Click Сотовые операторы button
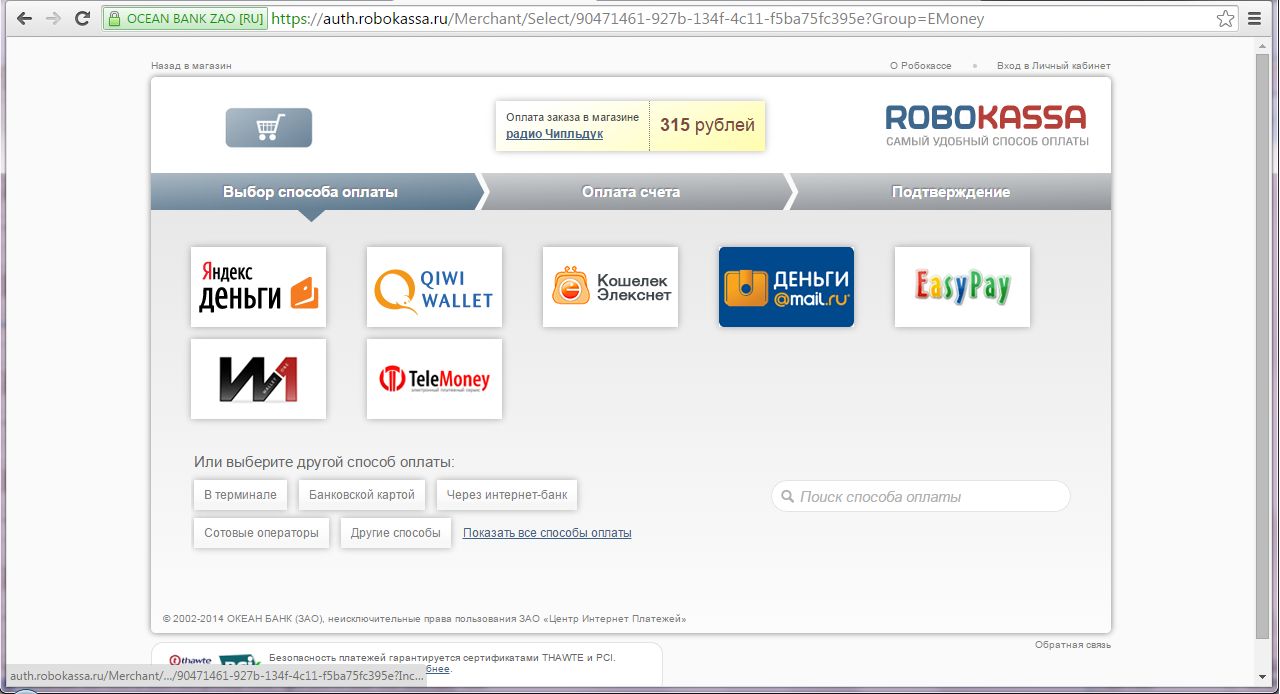The image size is (1280, 694). tap(261, 533)
